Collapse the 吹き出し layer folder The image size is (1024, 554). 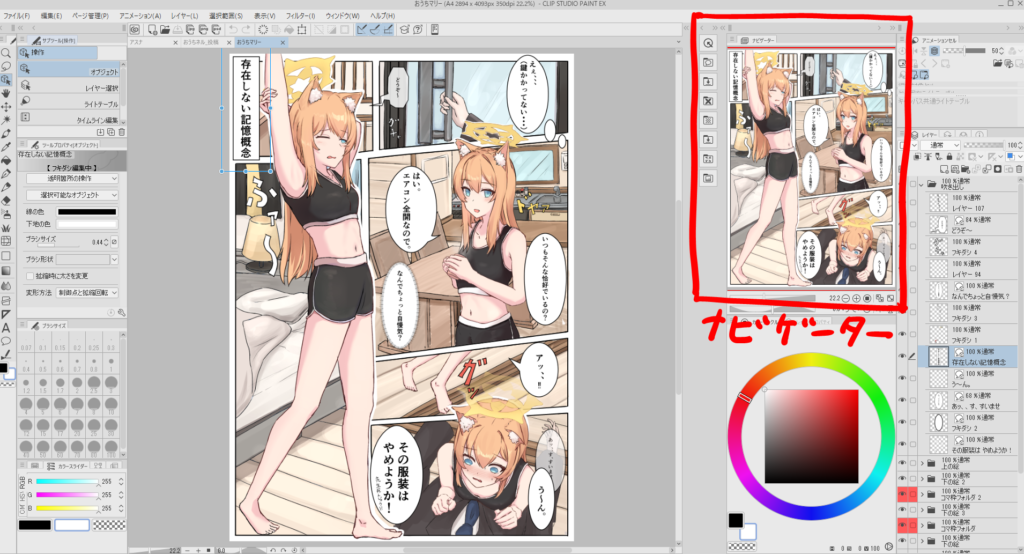[x=921, y=184]
